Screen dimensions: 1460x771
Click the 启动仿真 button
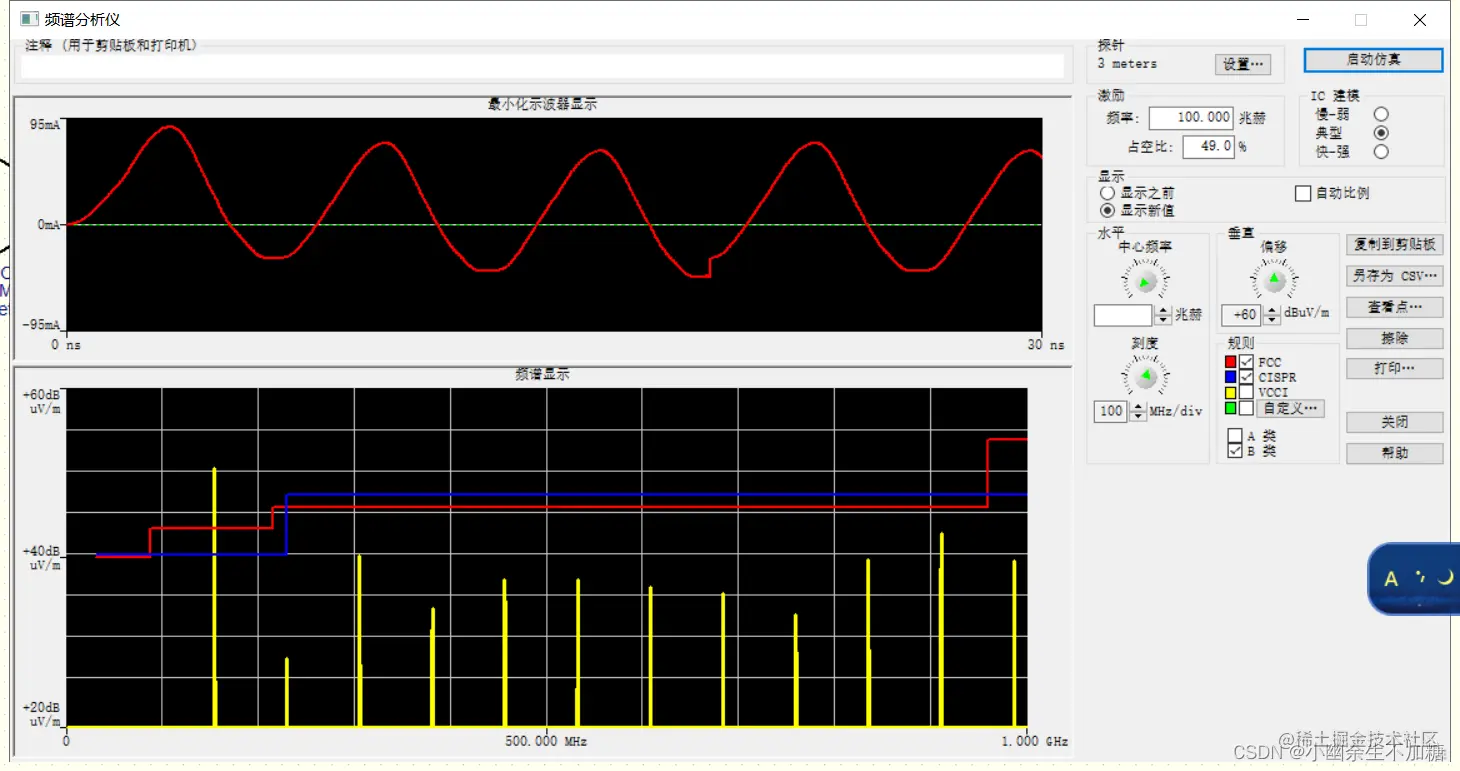[1373, 60]
